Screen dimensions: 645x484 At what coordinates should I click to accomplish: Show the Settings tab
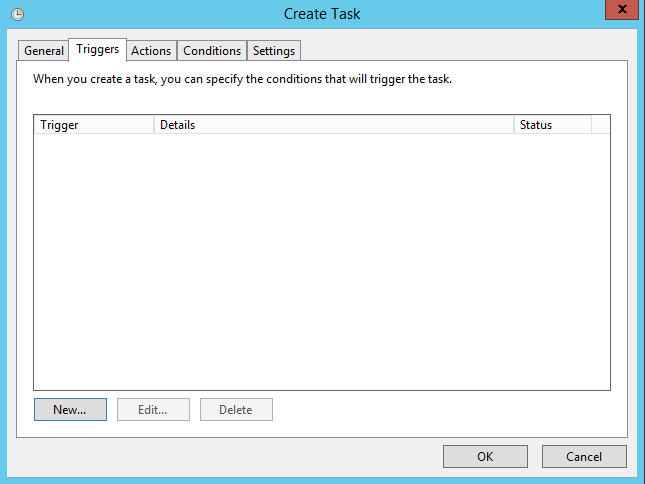pos(274,51)
